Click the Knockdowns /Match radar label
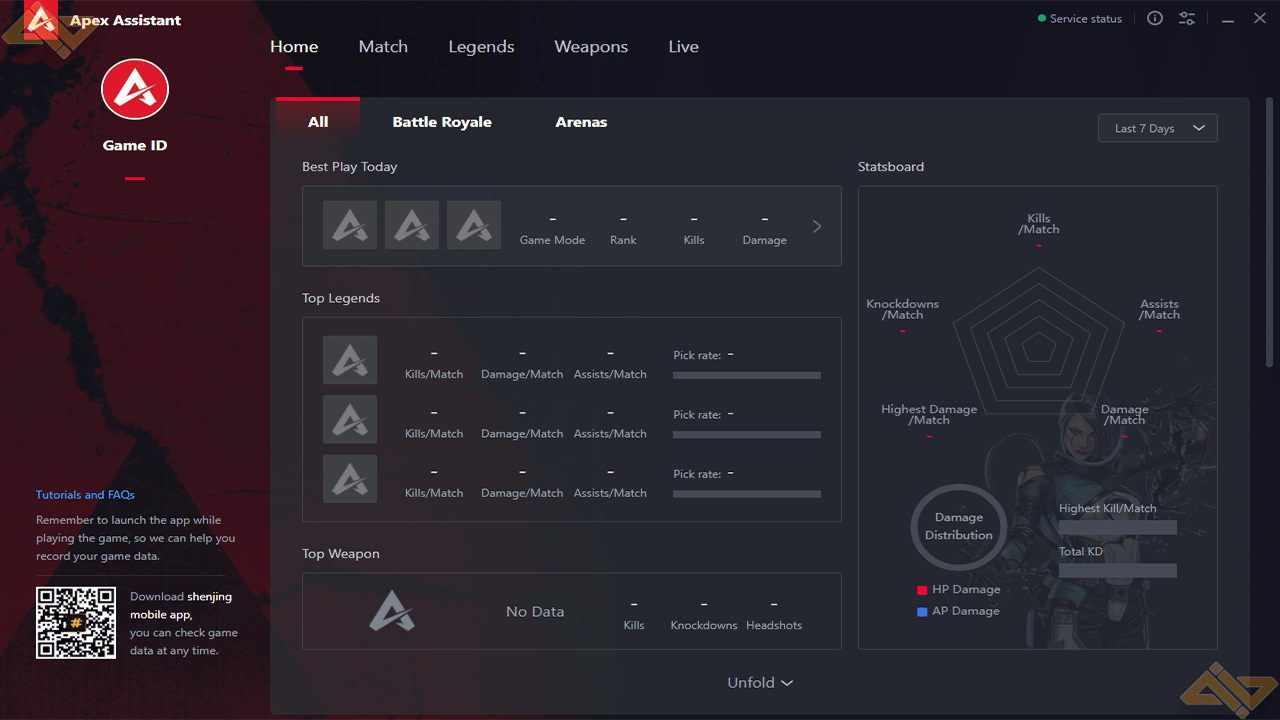The image size is (1280, 720). click(x=903, y=310)
